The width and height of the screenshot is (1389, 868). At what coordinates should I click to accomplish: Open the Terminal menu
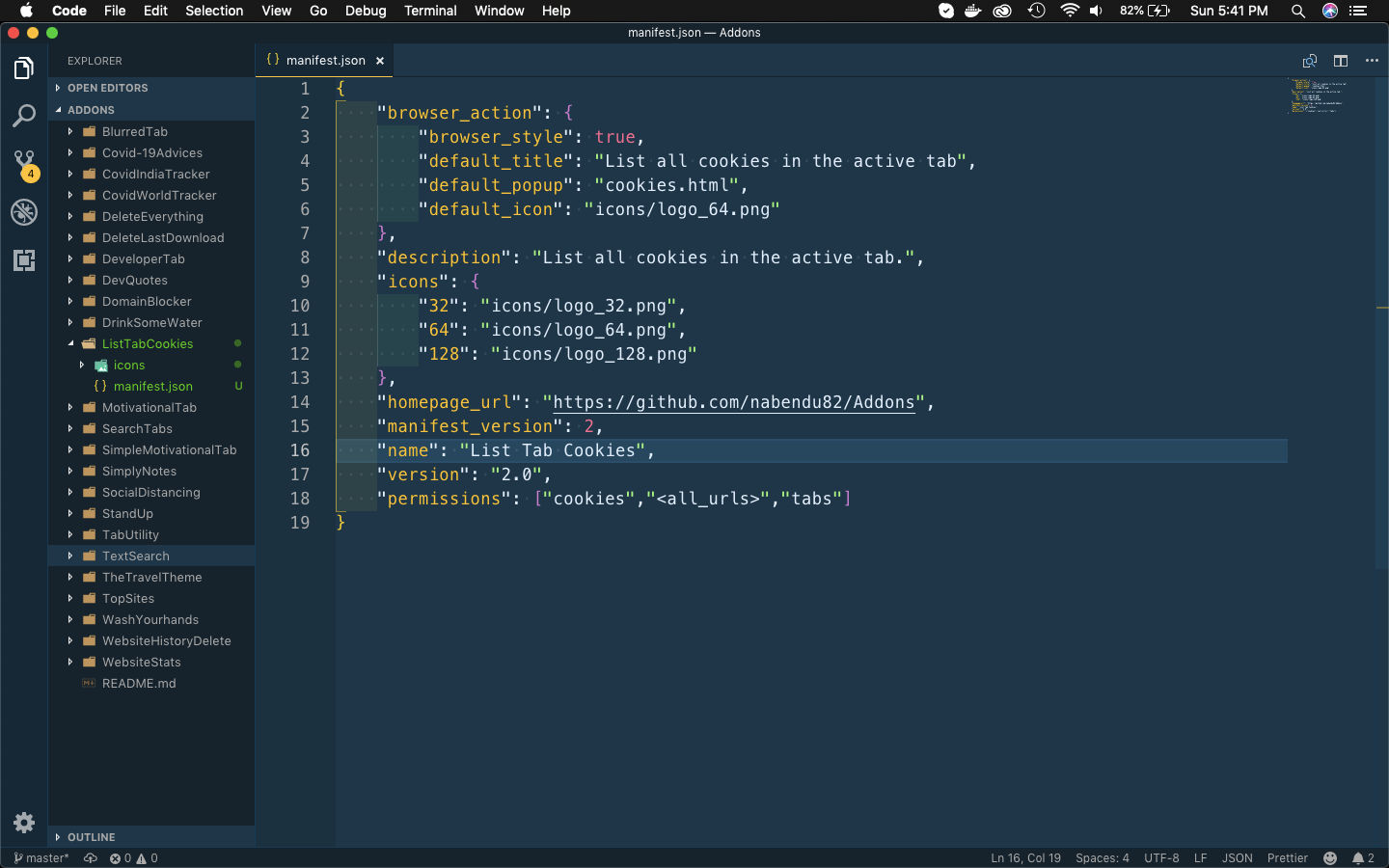430,11
